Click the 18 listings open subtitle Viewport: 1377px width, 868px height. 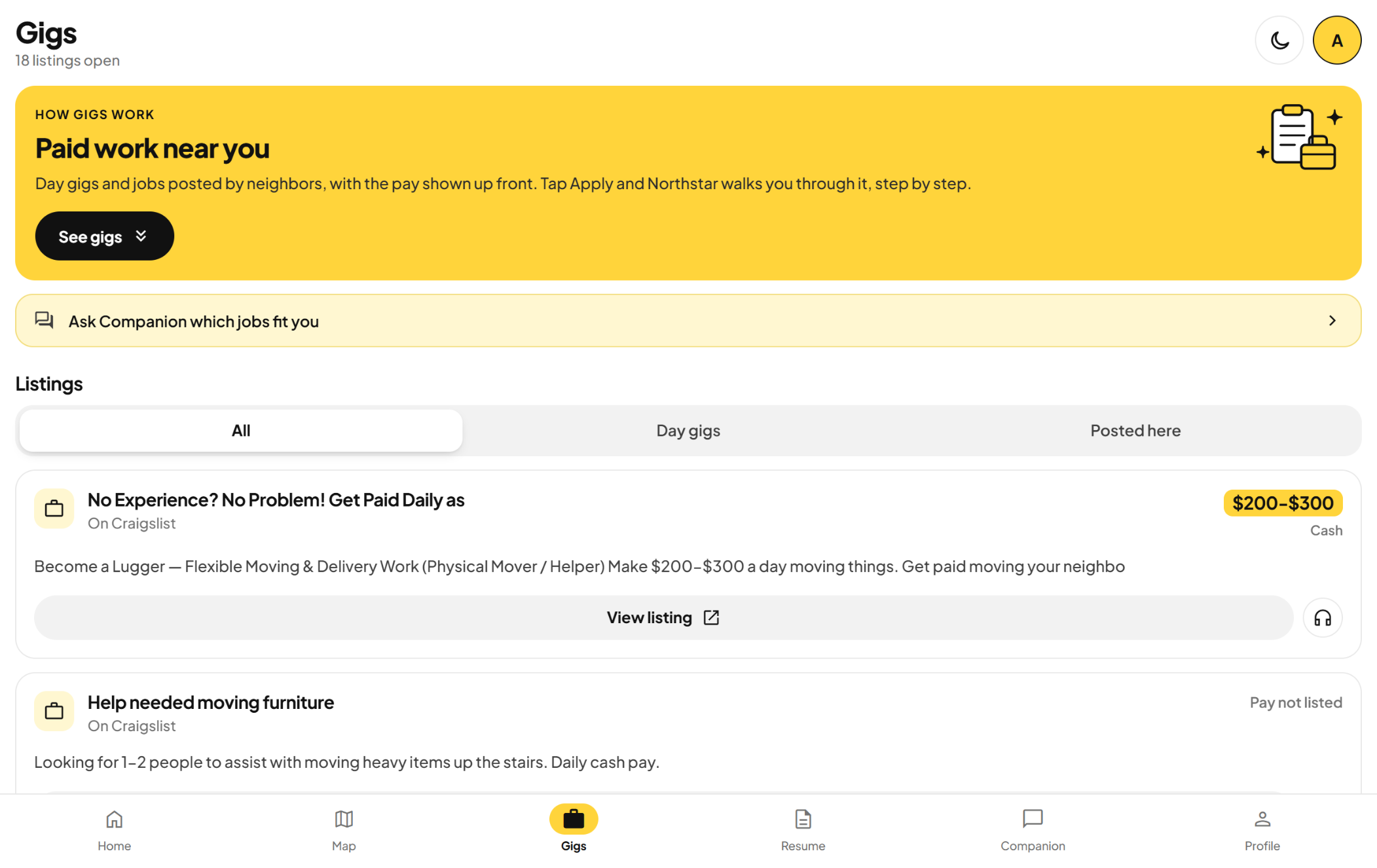click(x=67, y=60)
